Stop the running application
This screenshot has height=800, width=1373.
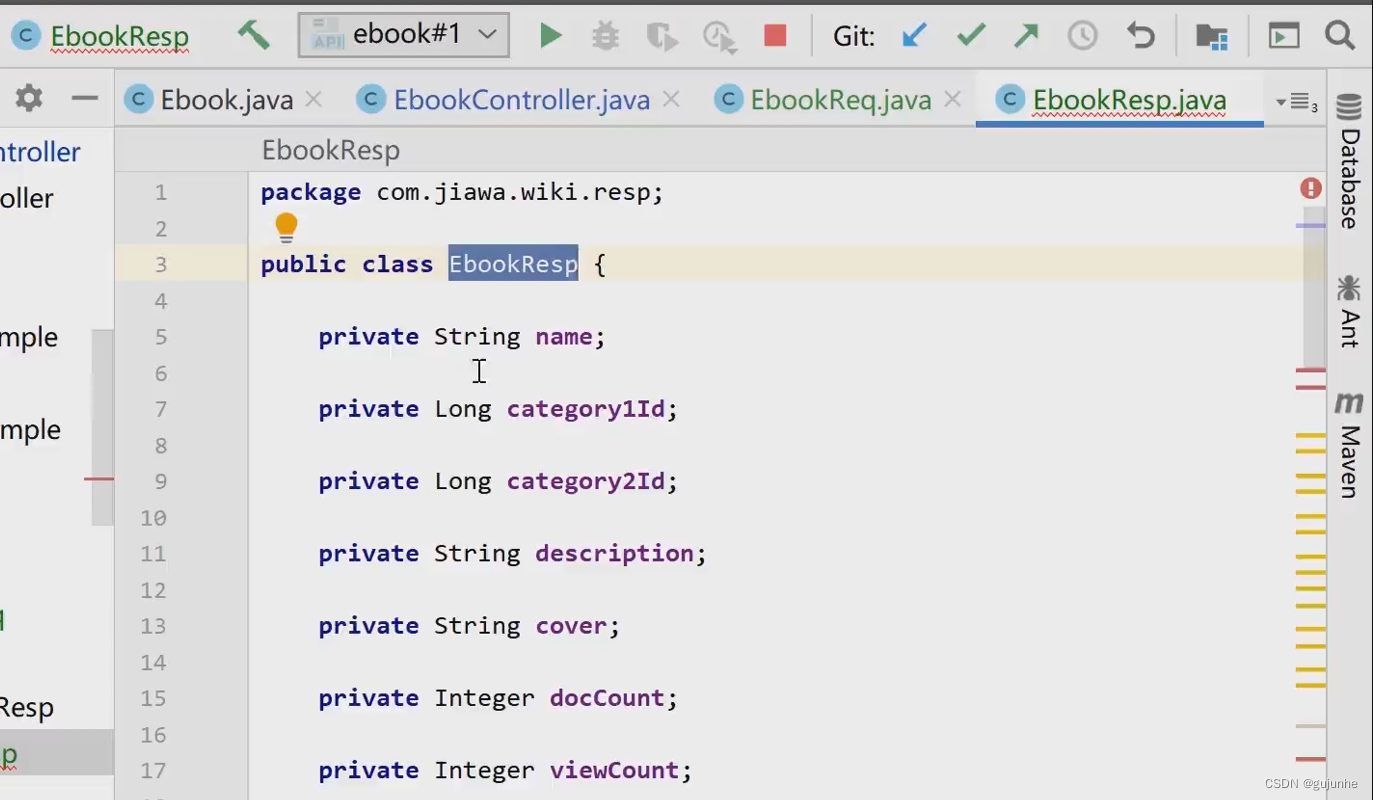coord(775,36)
